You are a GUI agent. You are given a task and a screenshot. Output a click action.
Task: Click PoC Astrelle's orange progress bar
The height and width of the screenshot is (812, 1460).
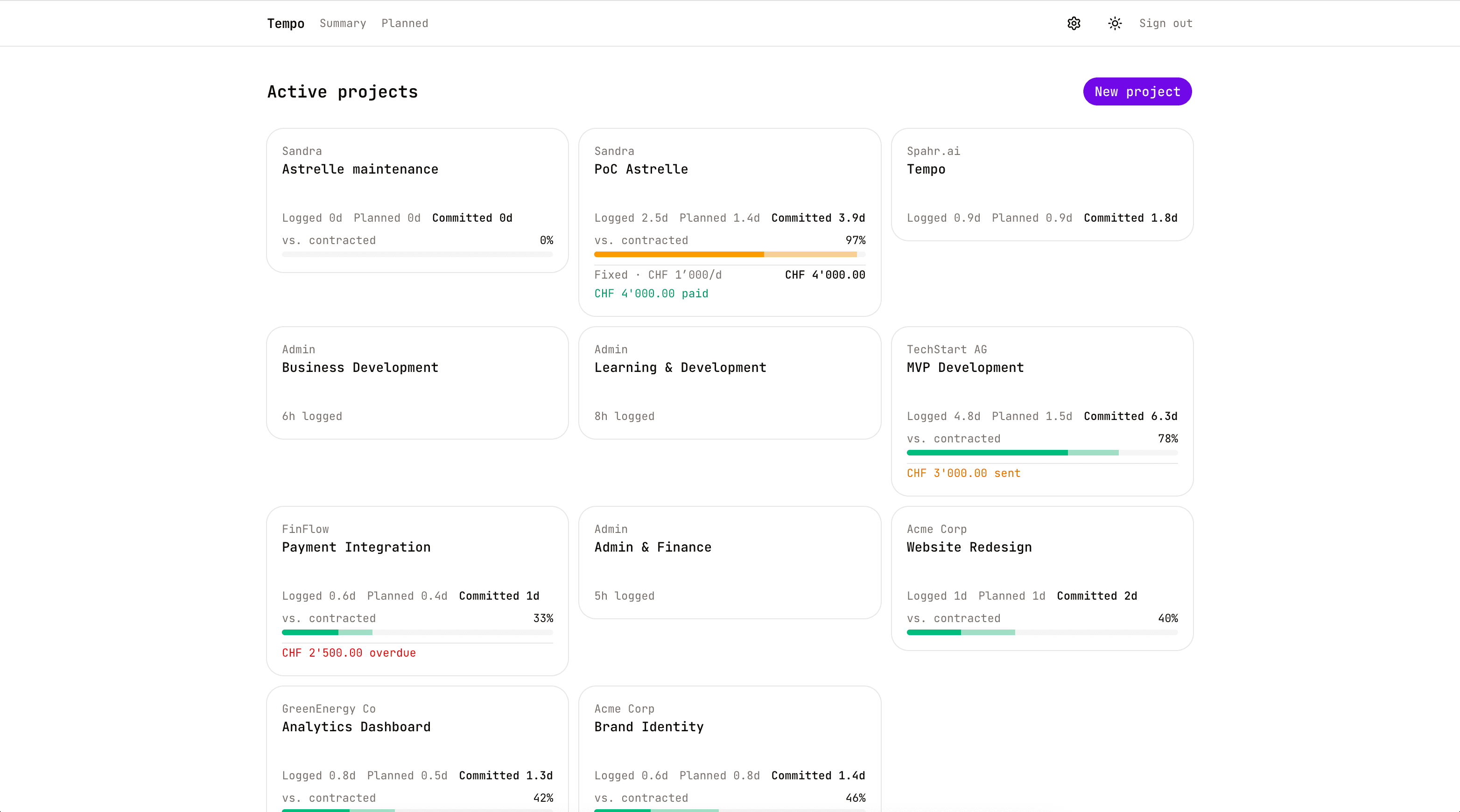pyautogui.click(x=730, y=254)
